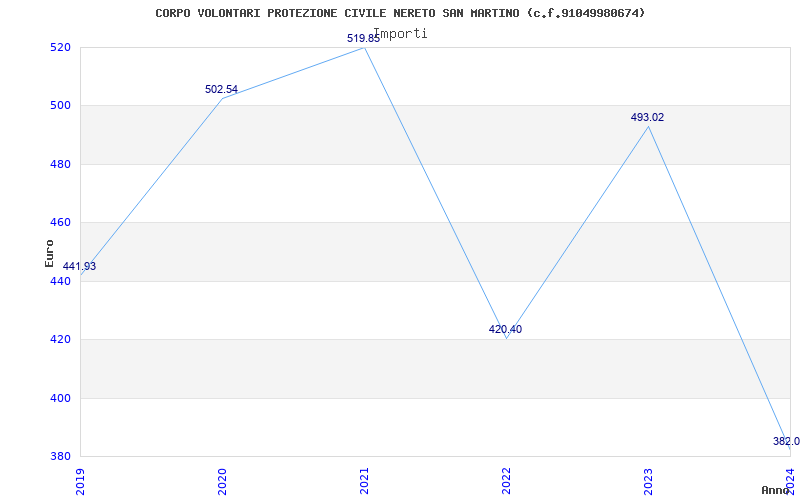Click the 2022 x-axis year label
Screen dimensions: 800x500
pos(506,481)
